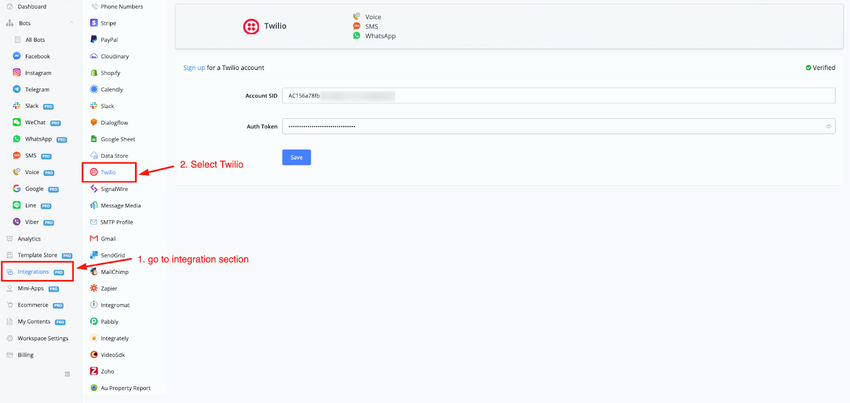The image size is (850, 403).
Task: Select the PayPal integration
Action: 104,40
